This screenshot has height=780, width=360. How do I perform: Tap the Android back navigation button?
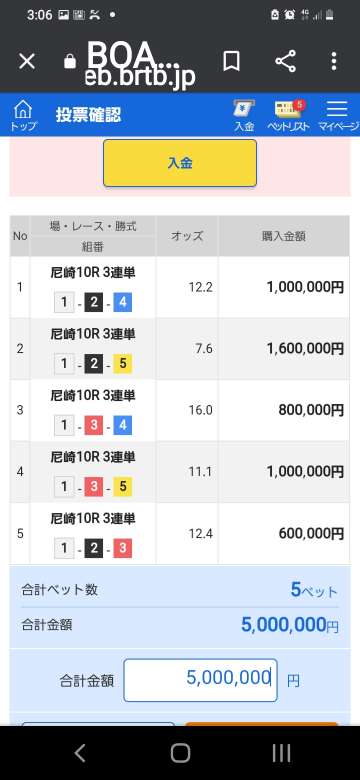click(80, 753)
